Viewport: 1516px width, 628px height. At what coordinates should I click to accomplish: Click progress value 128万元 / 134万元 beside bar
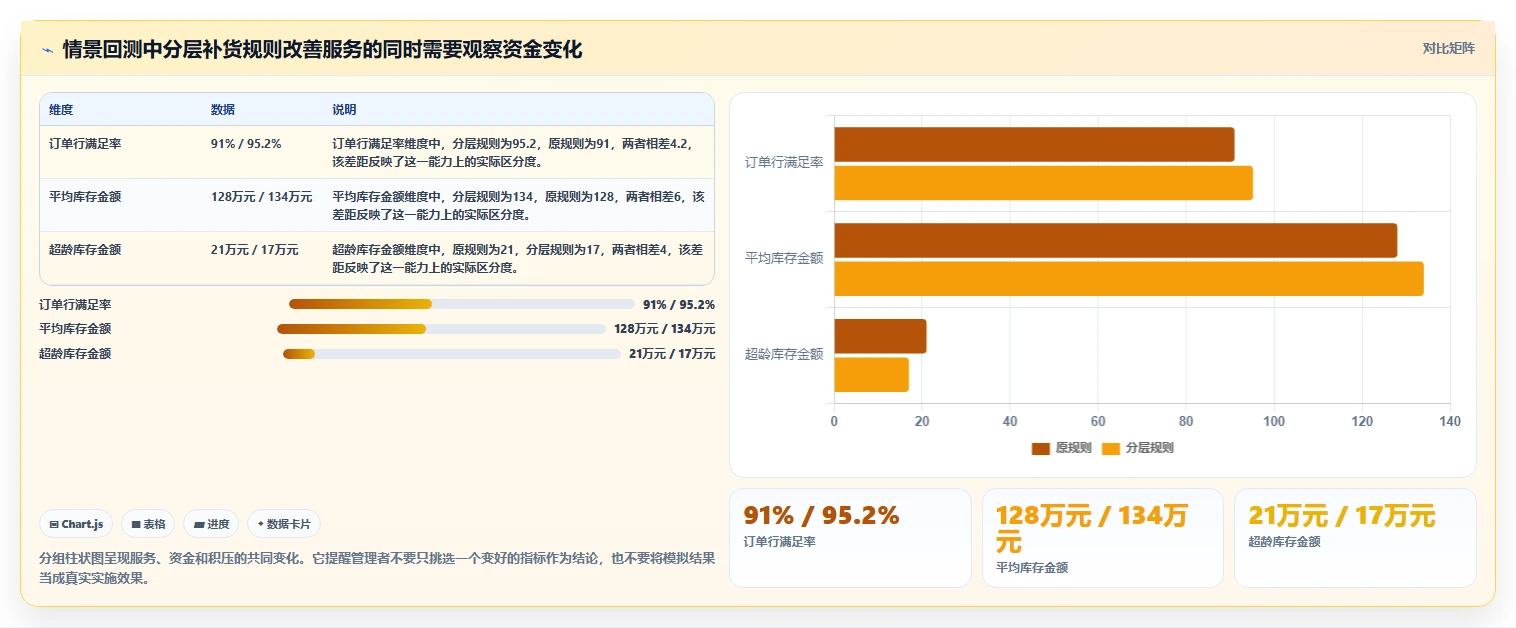(x=665, y=329)
